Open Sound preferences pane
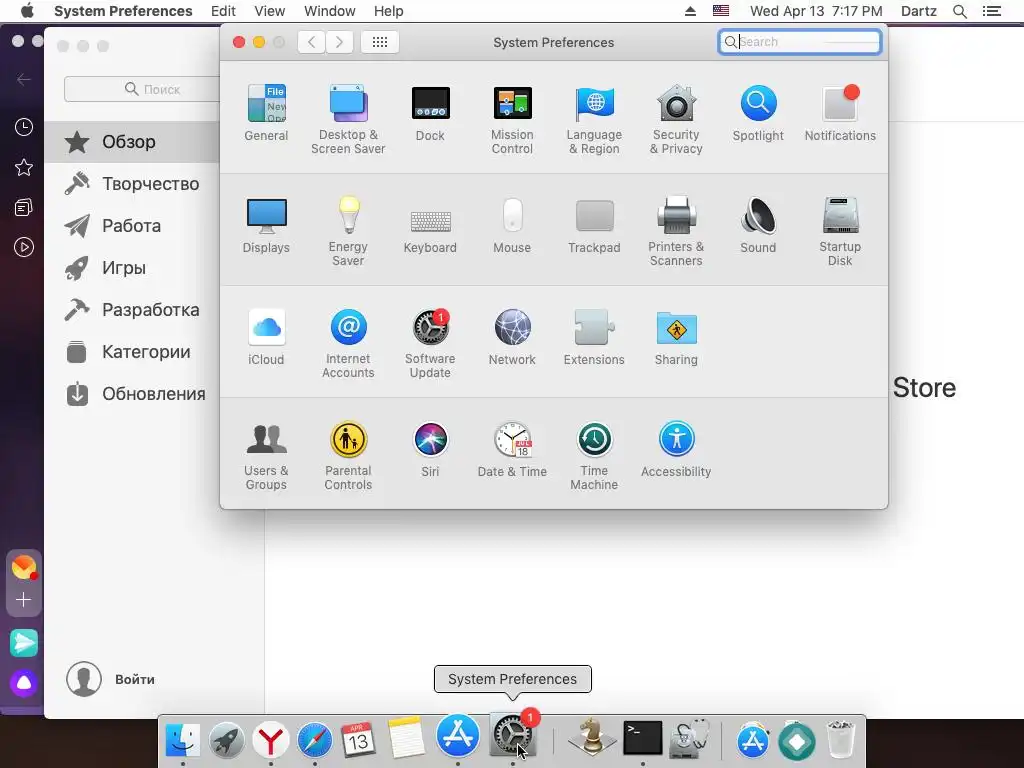The width and height of the screenshot is (1024, 768). (x=758, y=225)
